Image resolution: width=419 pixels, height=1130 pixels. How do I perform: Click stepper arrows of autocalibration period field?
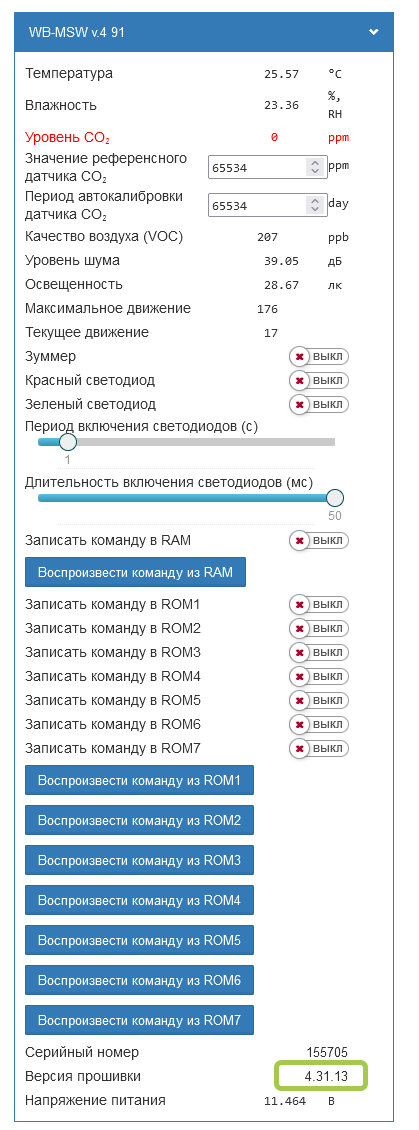point(315,205)
